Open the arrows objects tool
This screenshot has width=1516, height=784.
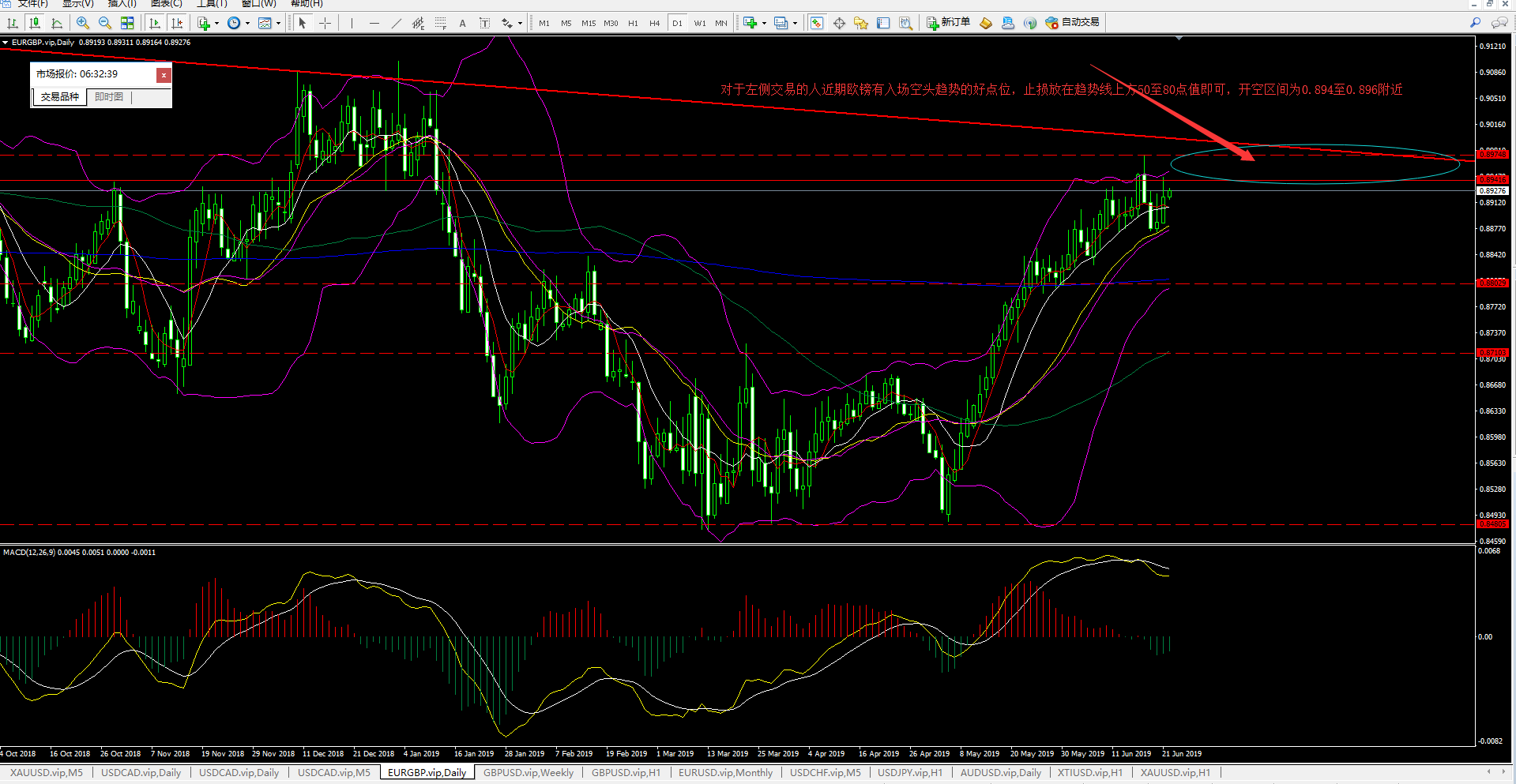coord(507,23)
